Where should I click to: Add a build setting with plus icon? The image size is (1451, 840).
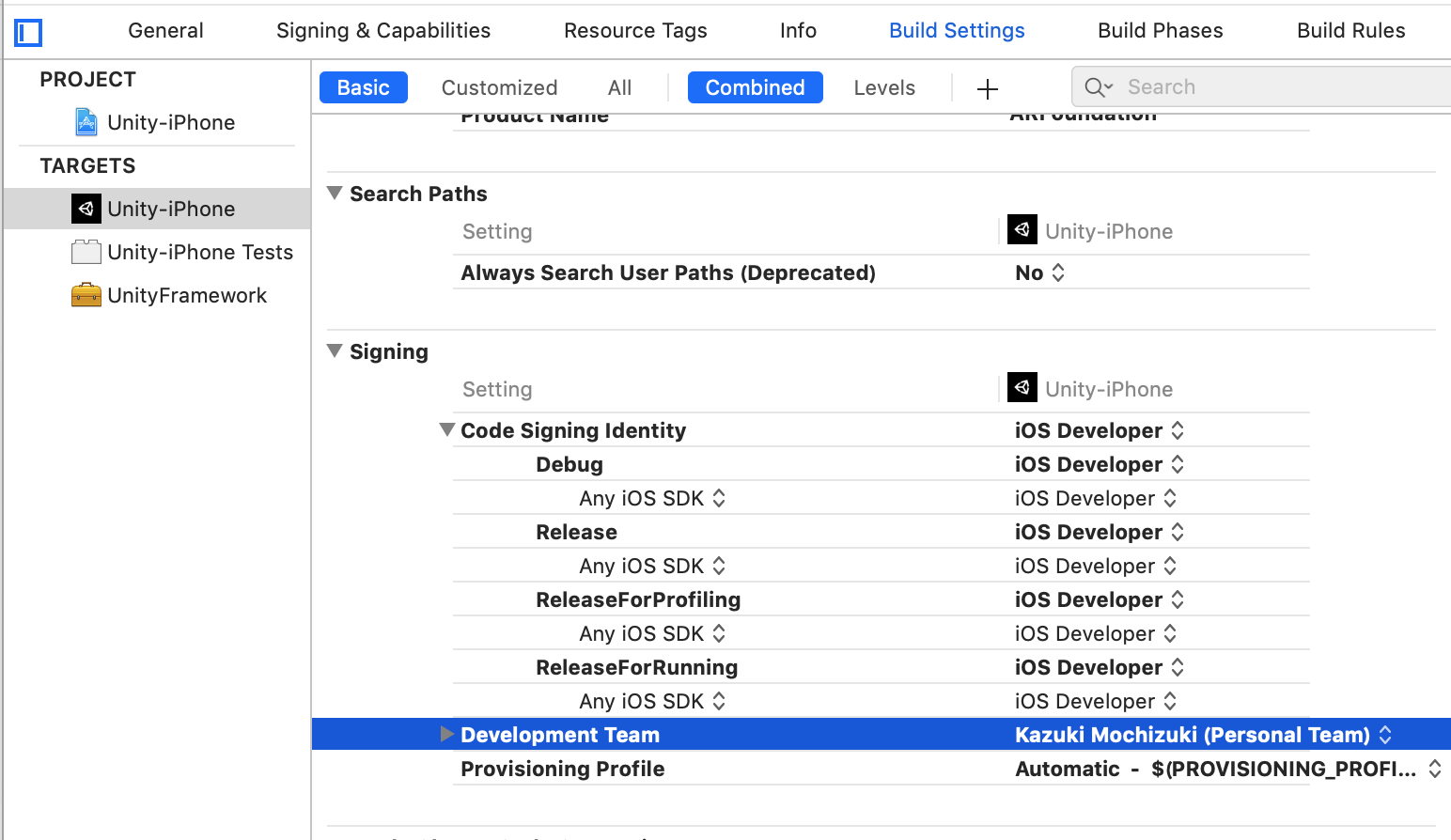coord(987,88)
